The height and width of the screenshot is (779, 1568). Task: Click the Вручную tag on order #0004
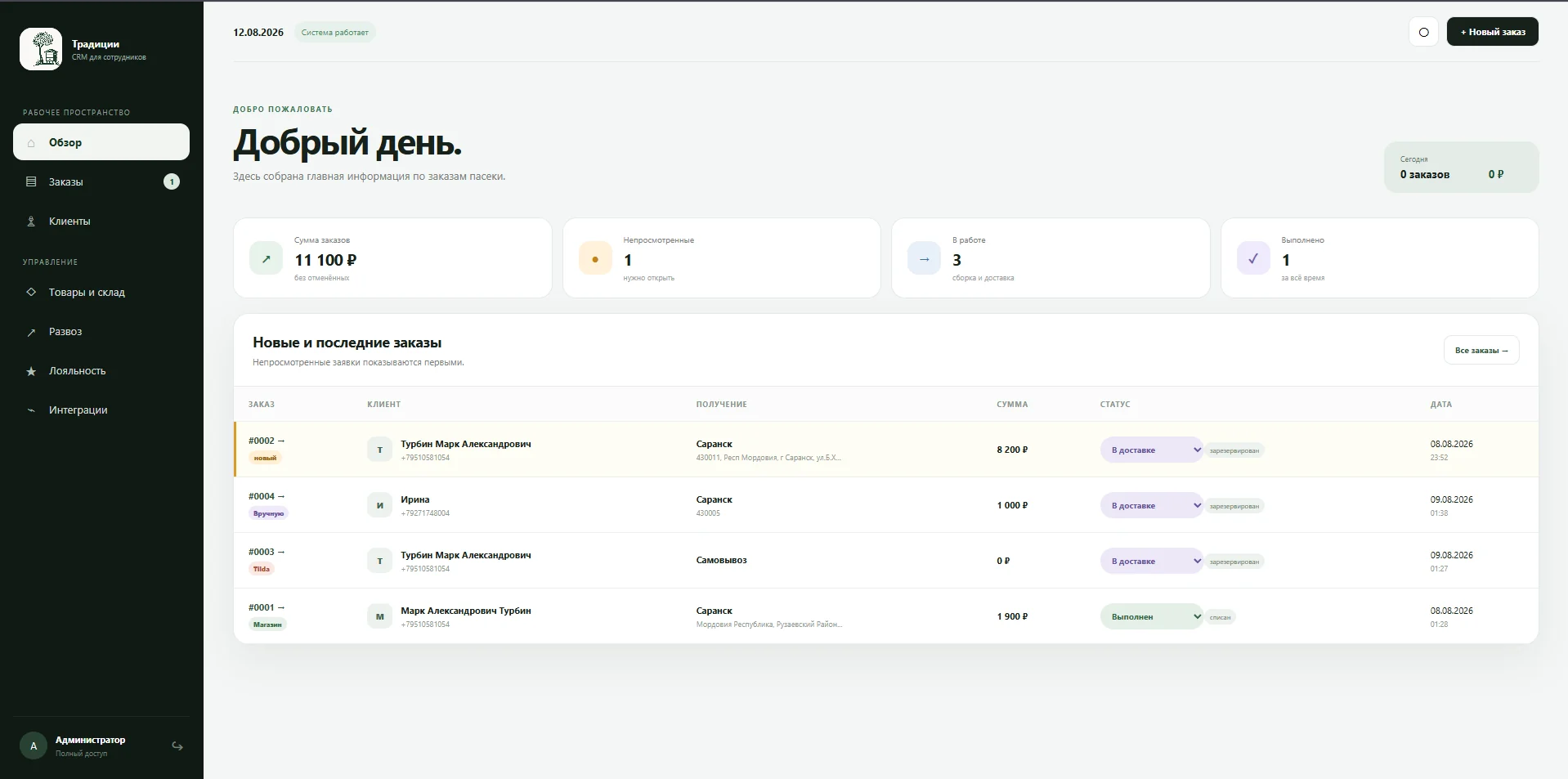(x=268, y=513)
